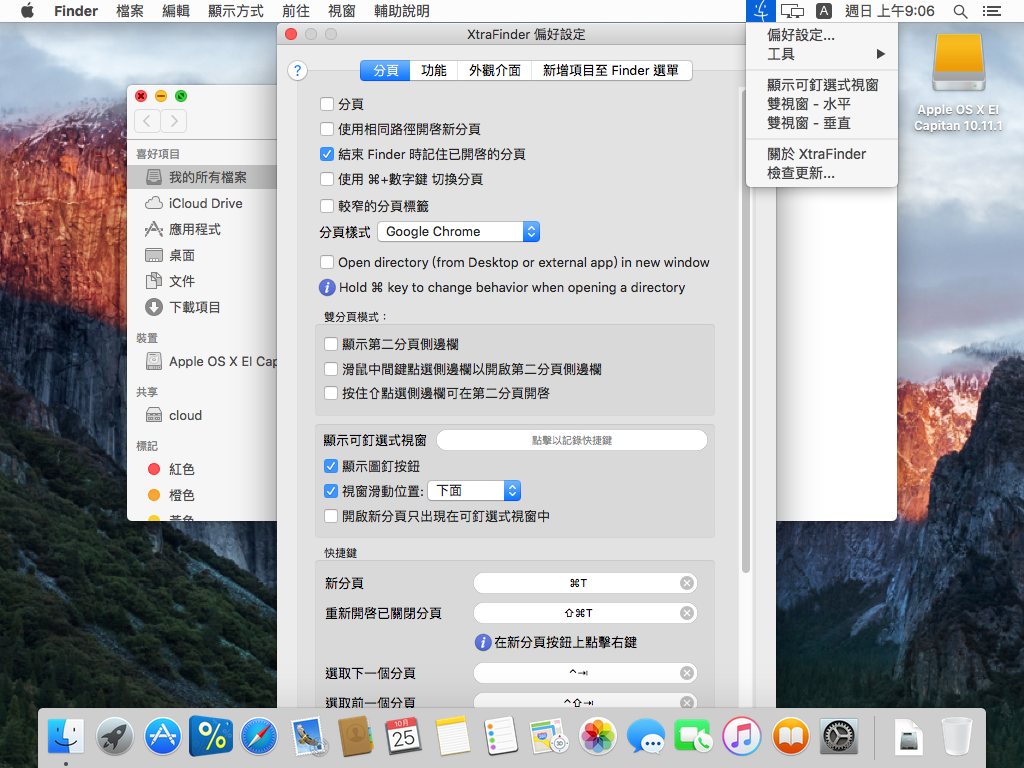This screenshot has width=1024, height=768.
Task: Select 雙視窗 - 水平 menu item
Action: 822,104
